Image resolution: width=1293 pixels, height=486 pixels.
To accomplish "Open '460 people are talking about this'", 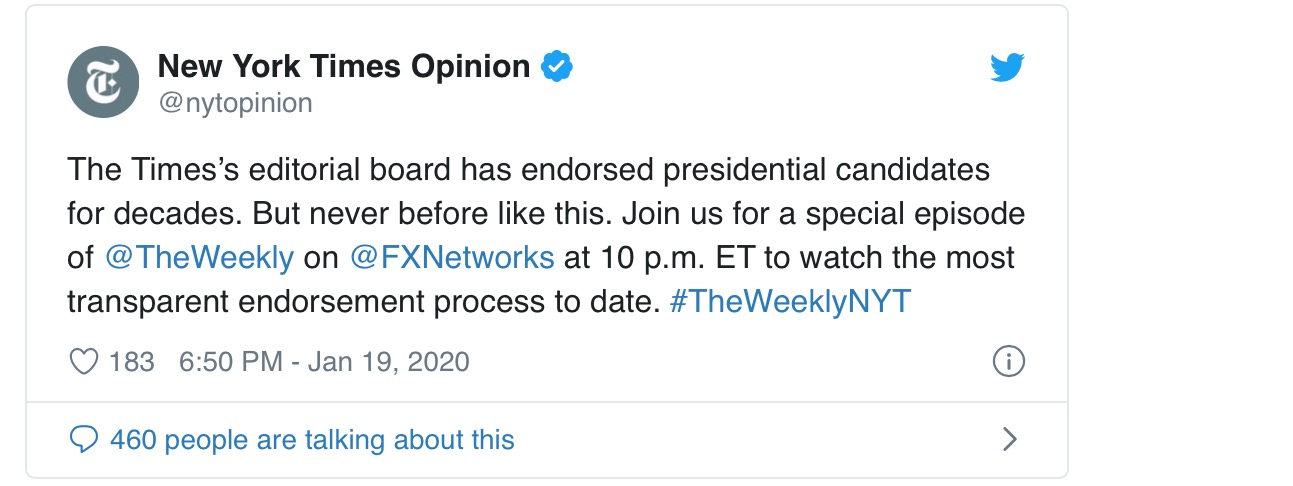I will 312,439.
